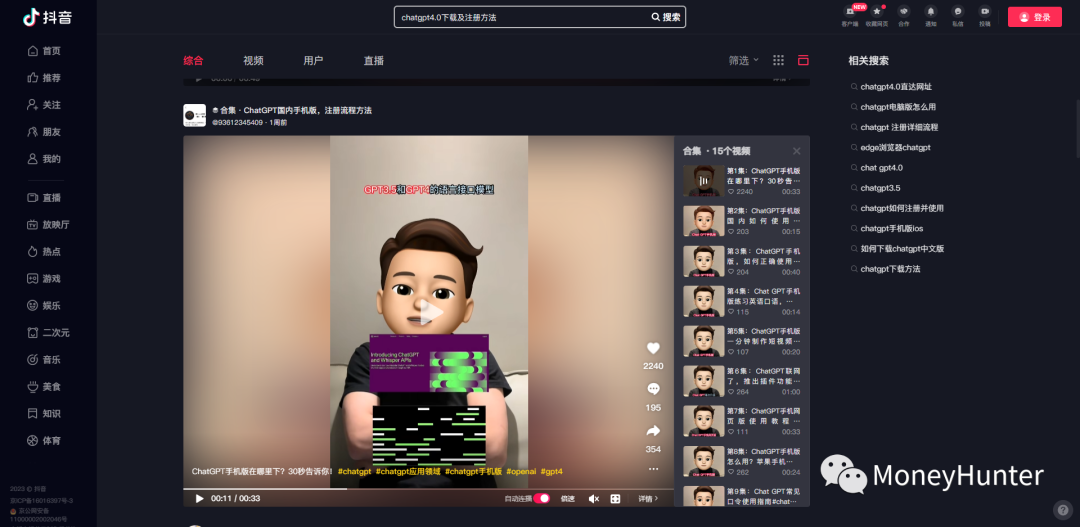
Task: Open the help question mark button
Action: click(x=1062, y=510)
